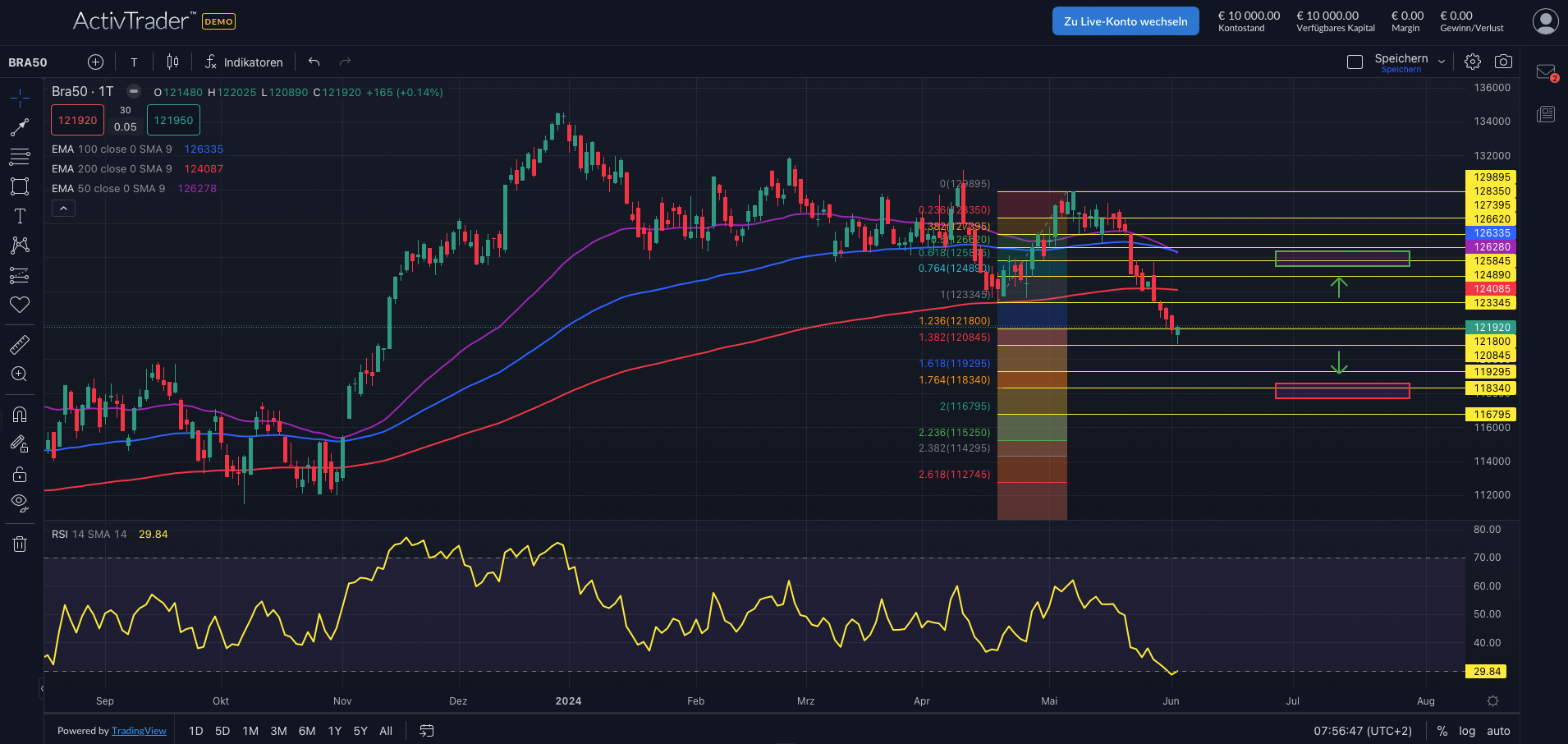
Task: Select the crosshair cursor tool
Action: tap(20, 97)
